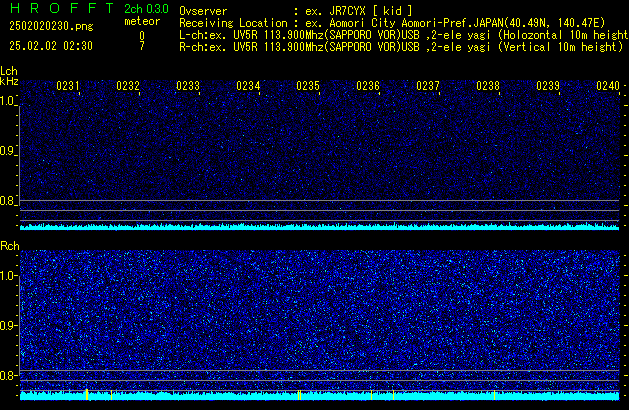The width and height of the screenshot is (629, 410).
Task: Click the 0239 time tick label
Action: (x=548, y=86)
